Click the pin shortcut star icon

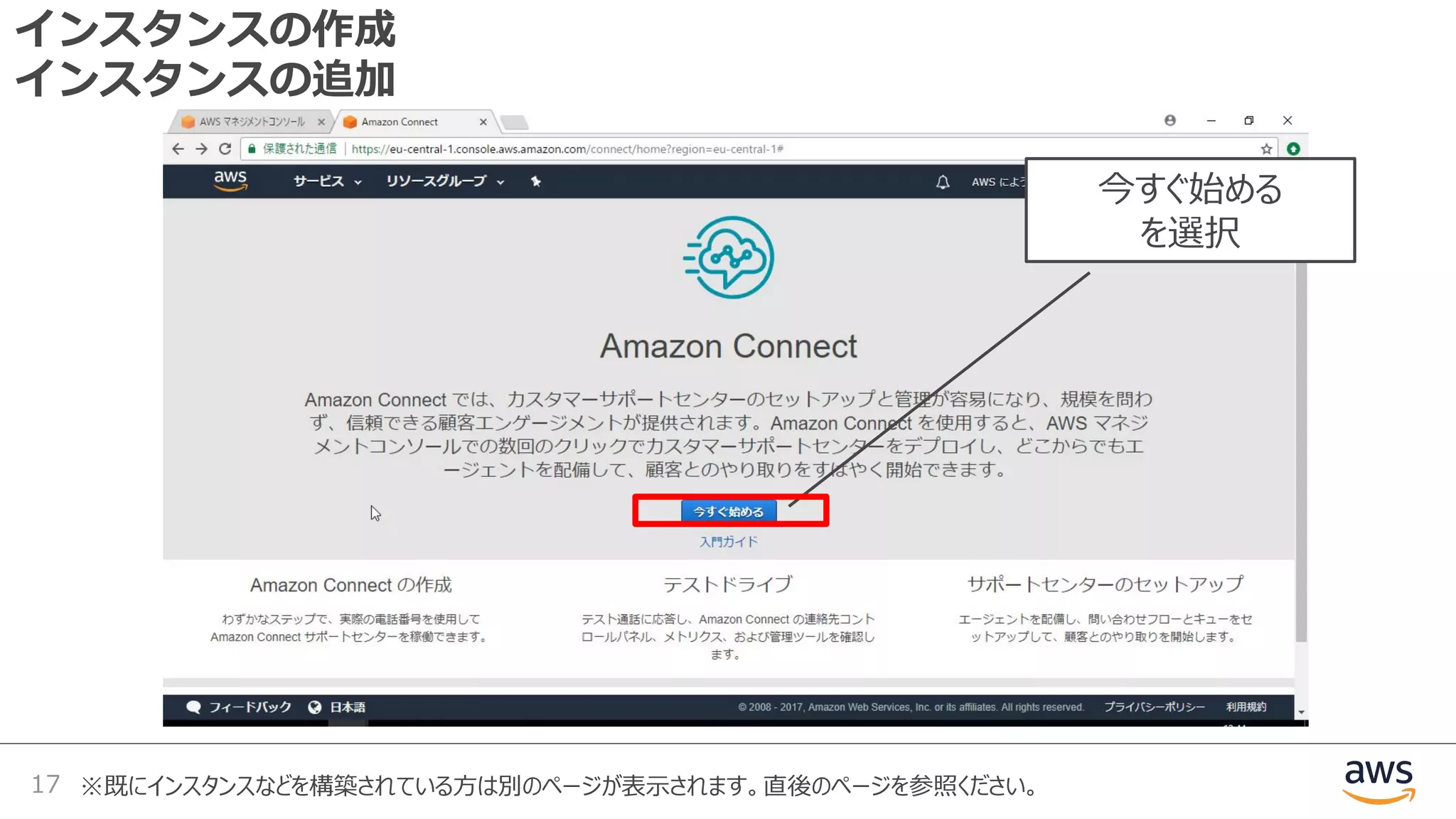click(536, 181)
